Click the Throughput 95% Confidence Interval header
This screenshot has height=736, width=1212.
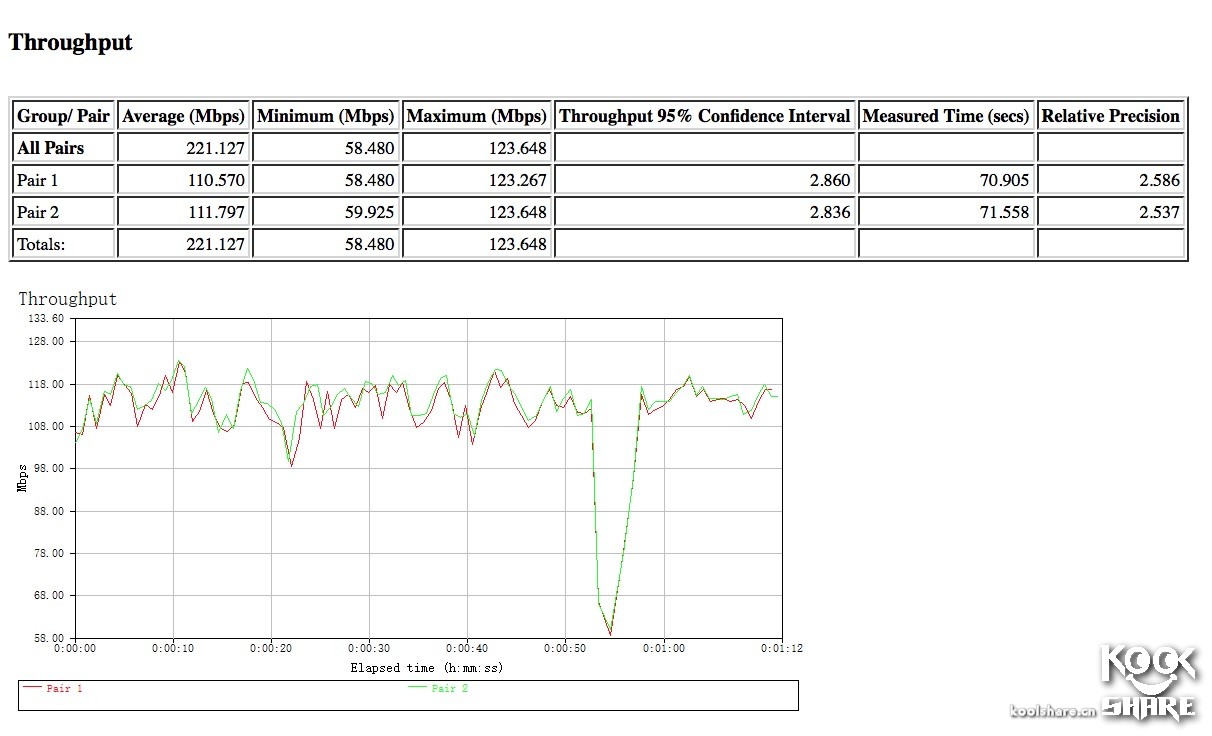click(x=704, y=116)
